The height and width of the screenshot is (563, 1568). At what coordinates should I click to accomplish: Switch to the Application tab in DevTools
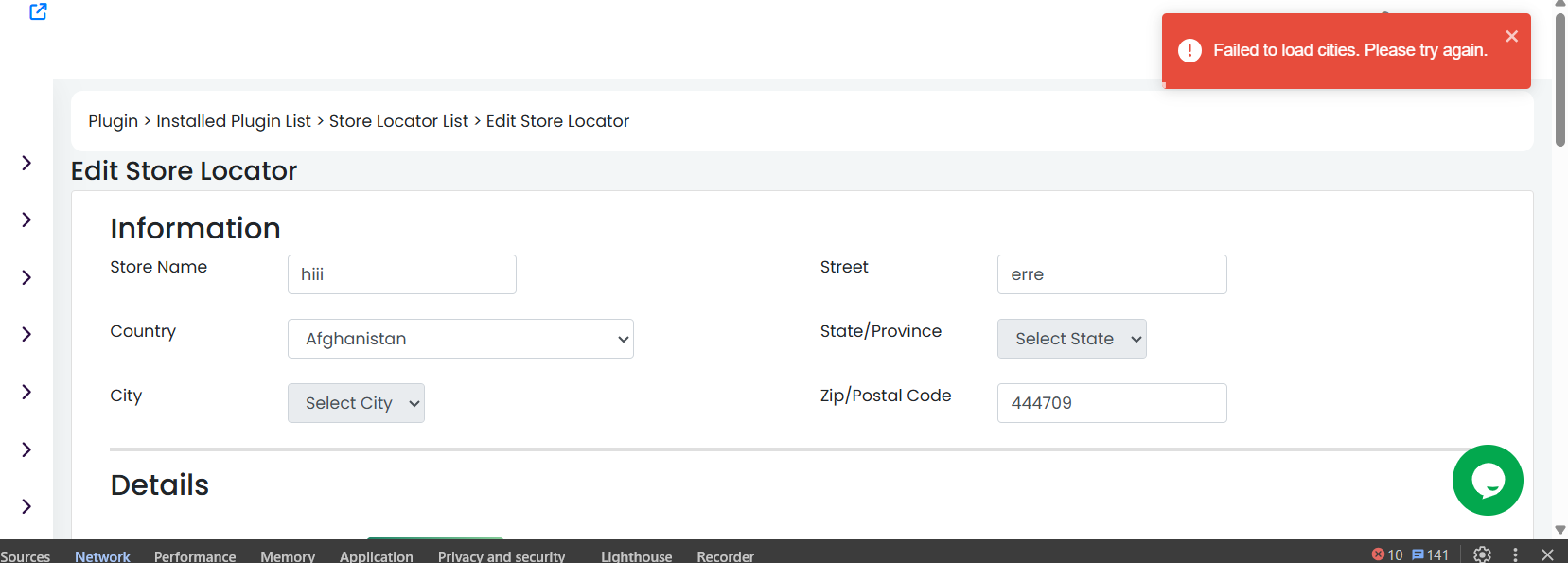coord(377,556)
